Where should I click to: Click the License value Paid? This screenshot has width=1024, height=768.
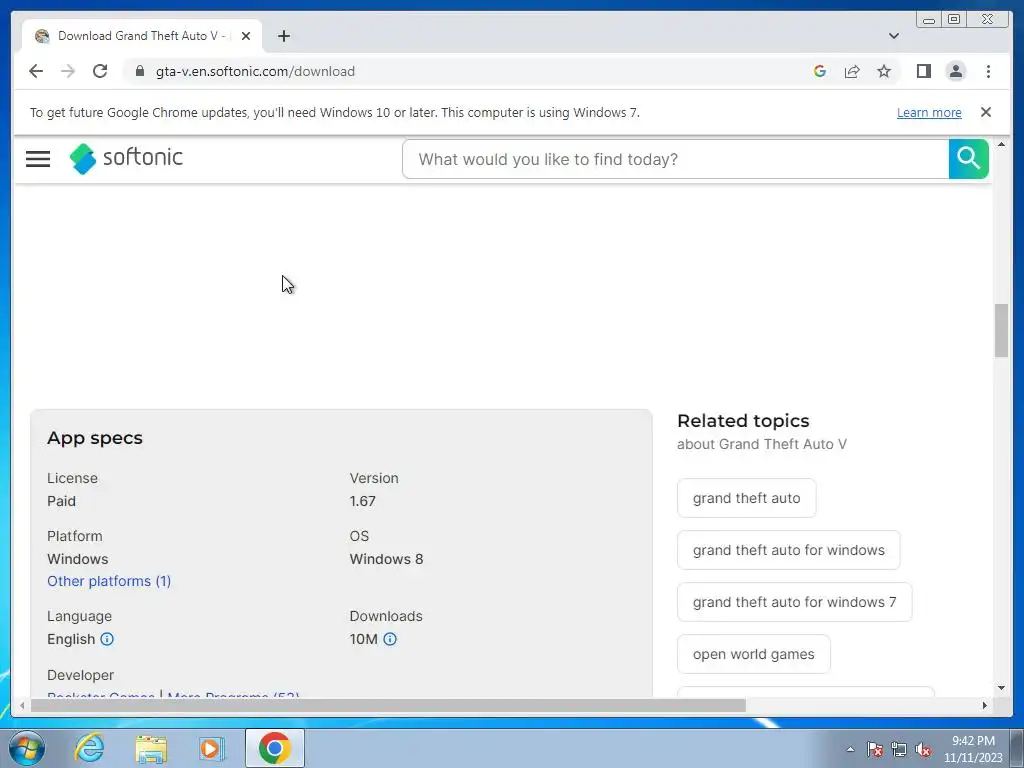(61, 501)
